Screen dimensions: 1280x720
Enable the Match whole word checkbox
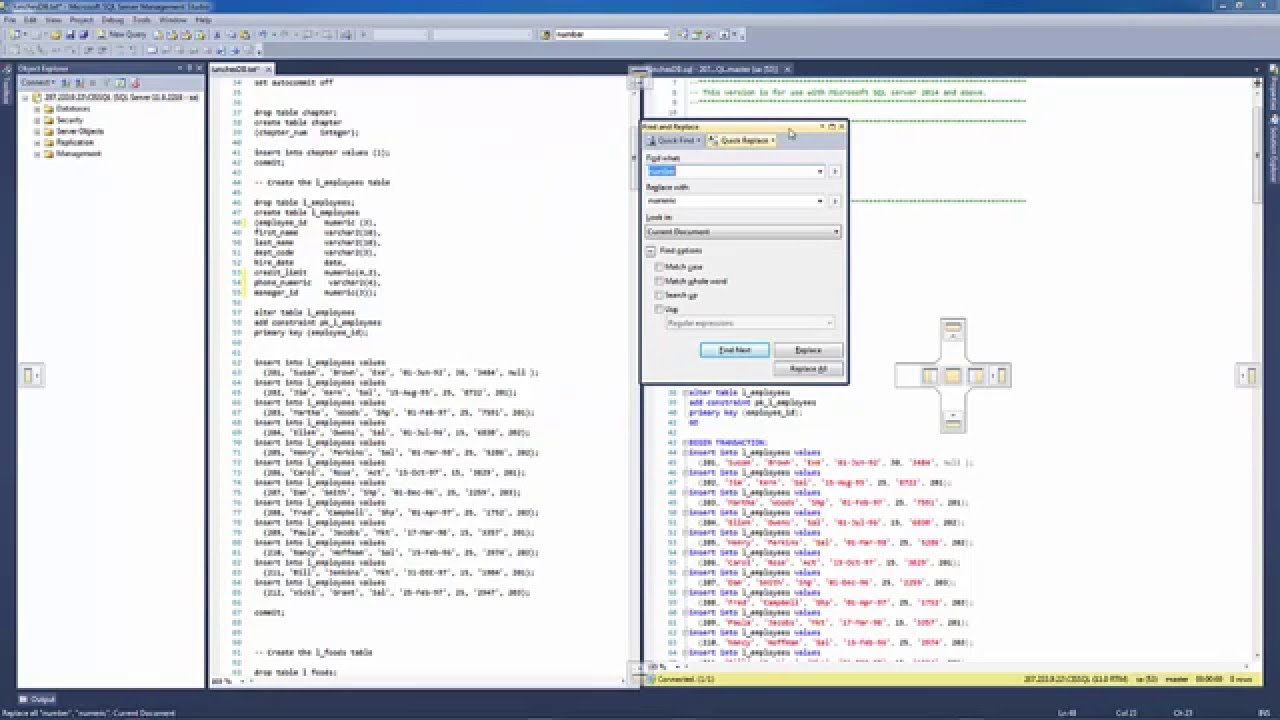[659, 281]
